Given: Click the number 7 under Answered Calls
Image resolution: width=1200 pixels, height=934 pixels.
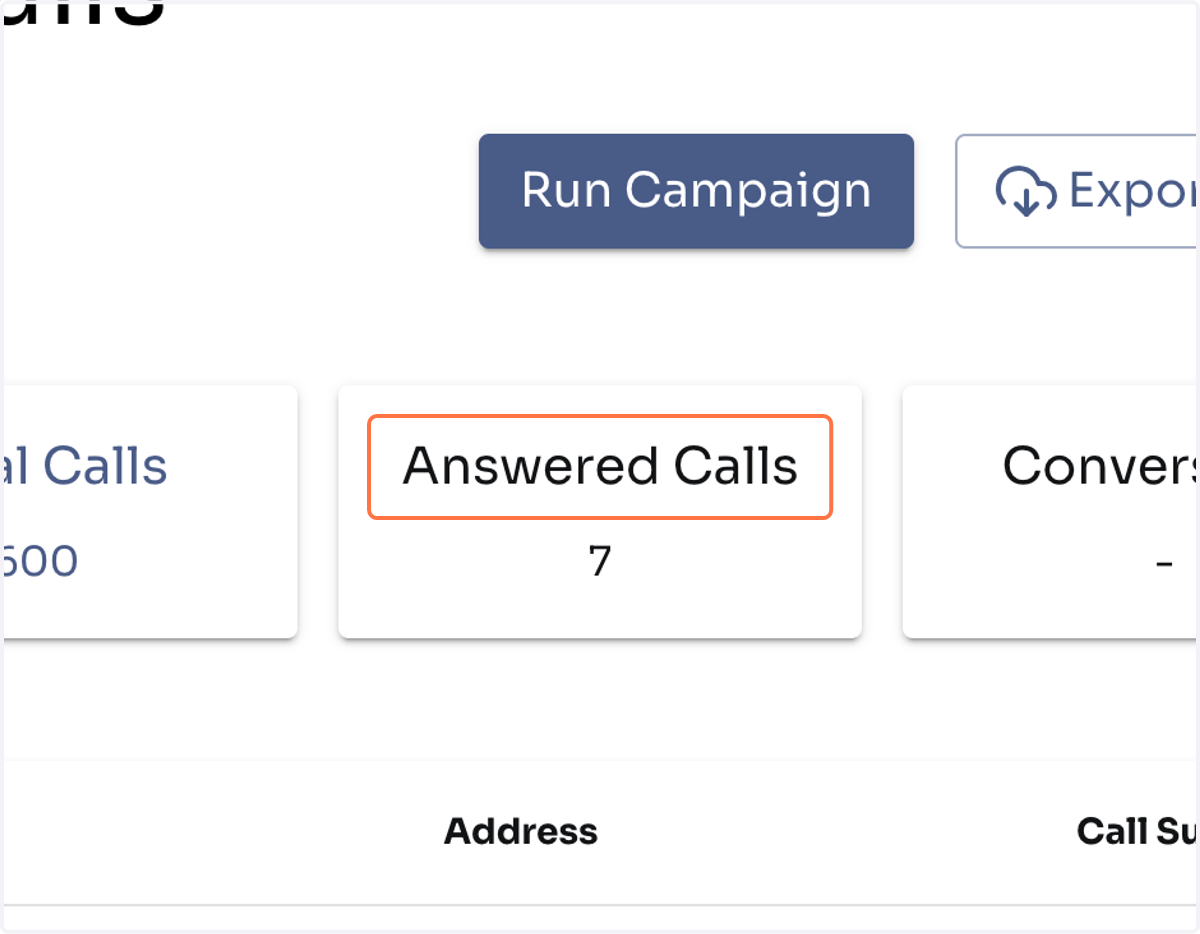Looking at the screenshot, I should point(599,562).
